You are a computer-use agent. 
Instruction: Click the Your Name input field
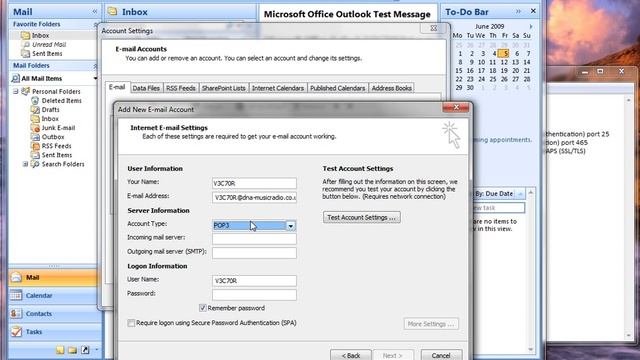pyautogui.click(x=254, y=183)
